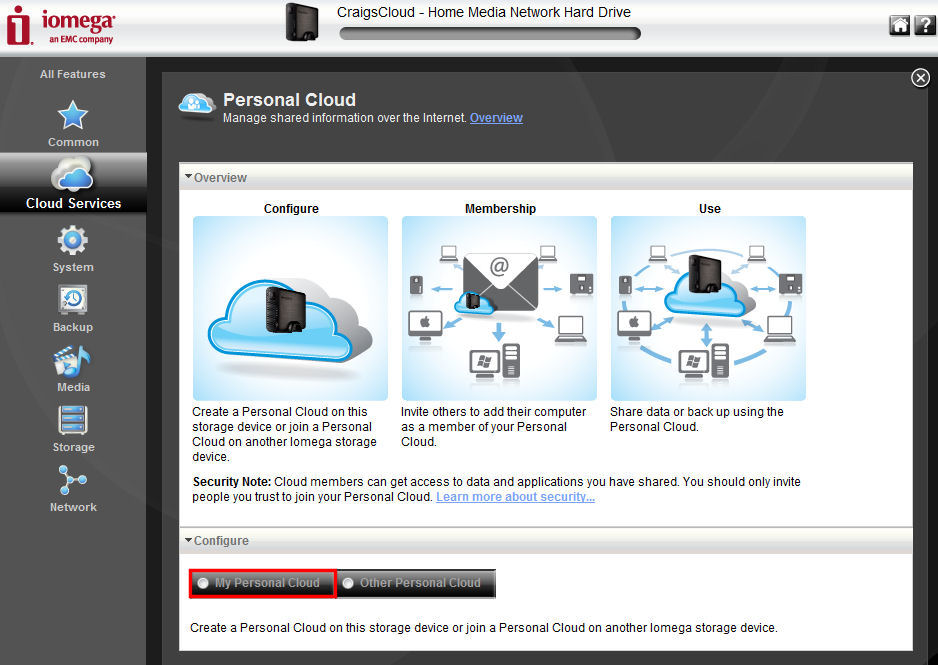The image size is (938, 665).
Task: Click the hard drive device icon in the header
Action: 302,22
